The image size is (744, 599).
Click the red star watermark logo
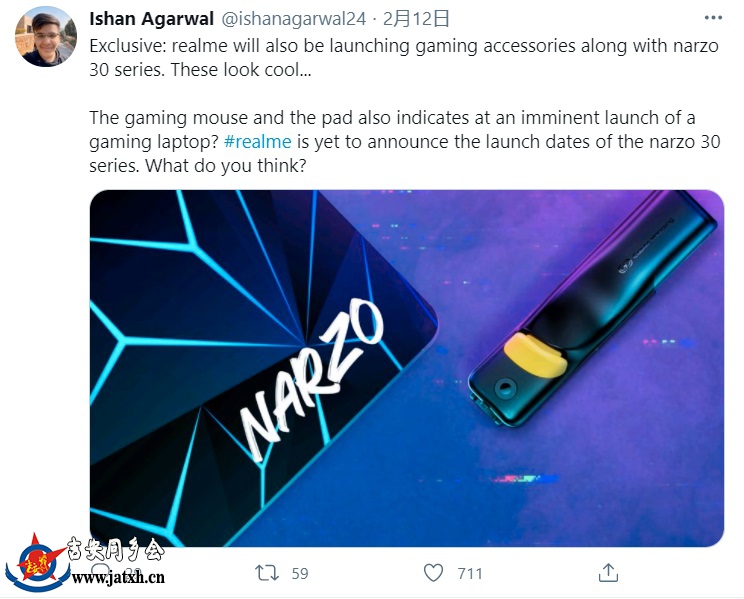pyautogui.click(x=37, y=562)
